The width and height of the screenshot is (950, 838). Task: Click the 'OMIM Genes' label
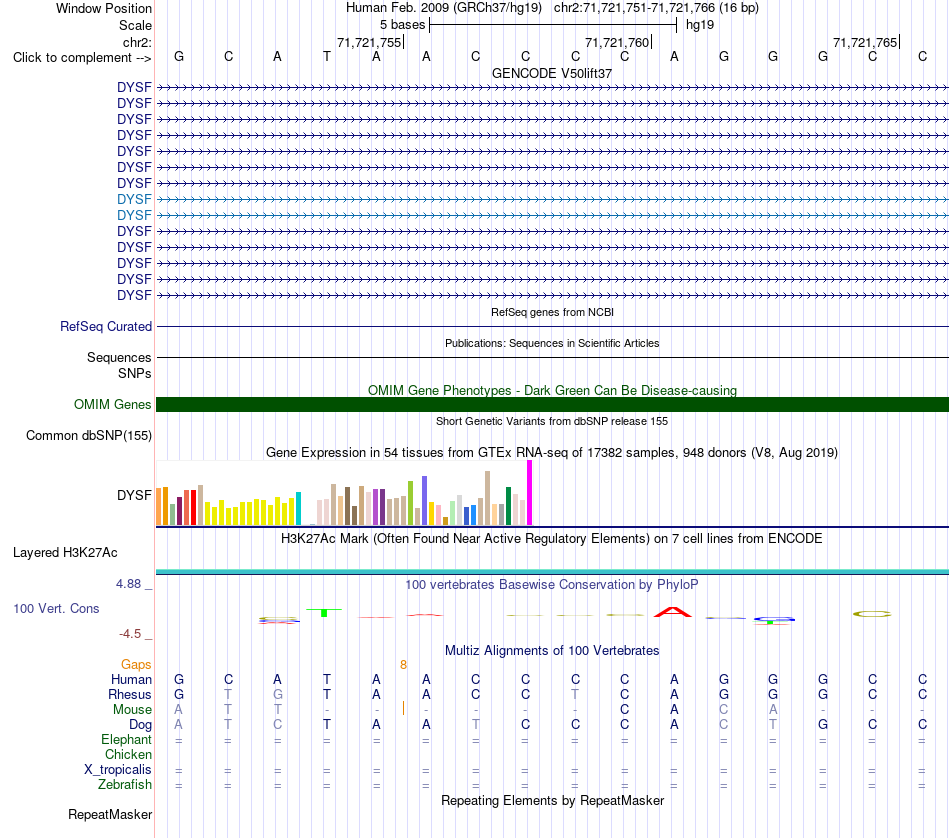tap(112, 404)
